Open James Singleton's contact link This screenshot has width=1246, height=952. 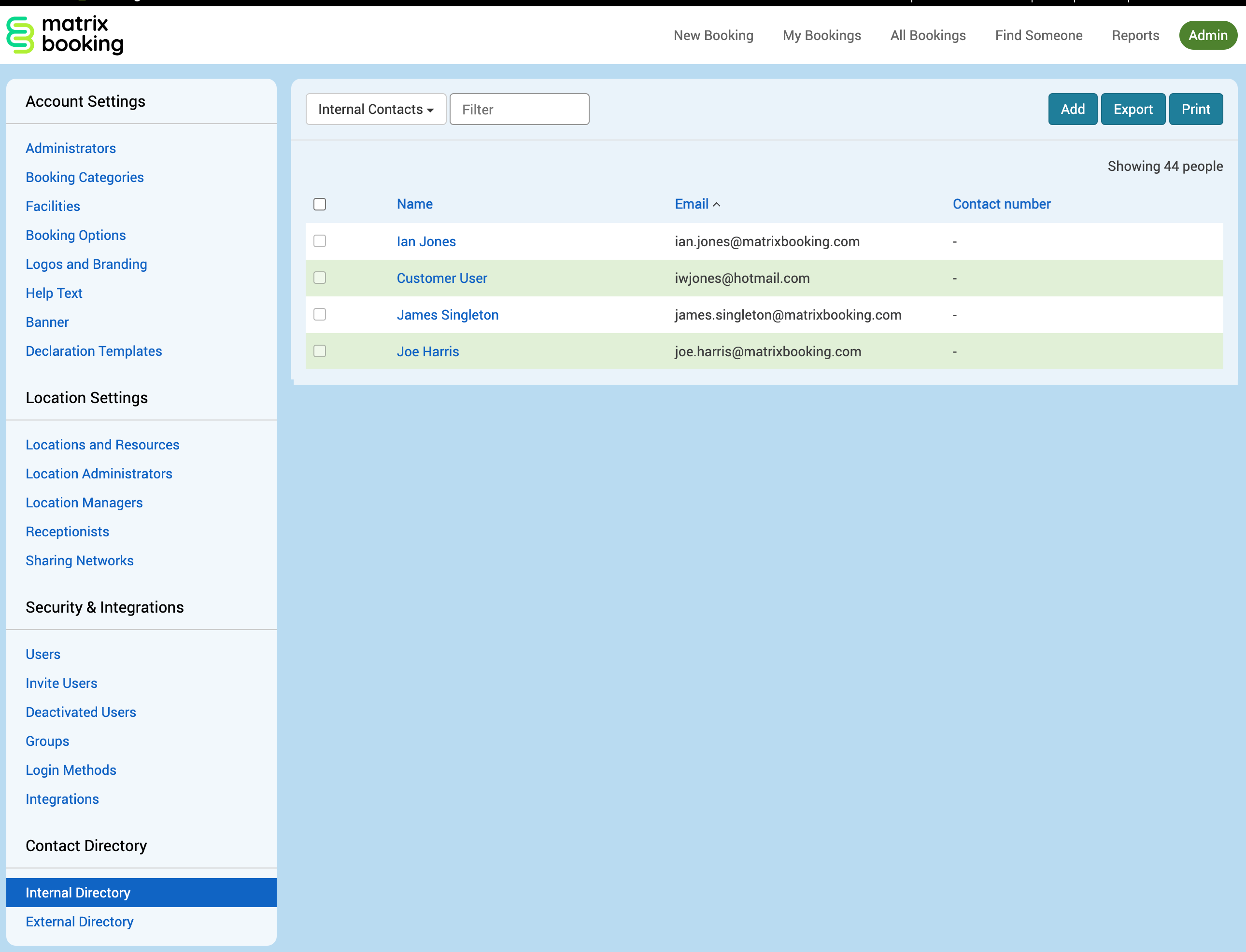tap(447, 314)
